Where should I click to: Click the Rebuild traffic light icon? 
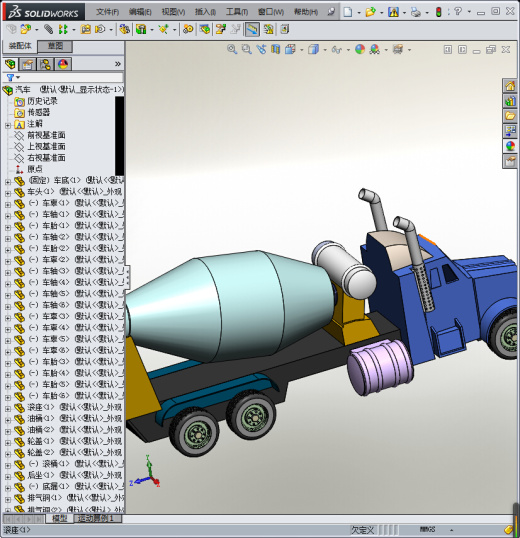pyautogui.click(x=438, y=12)
